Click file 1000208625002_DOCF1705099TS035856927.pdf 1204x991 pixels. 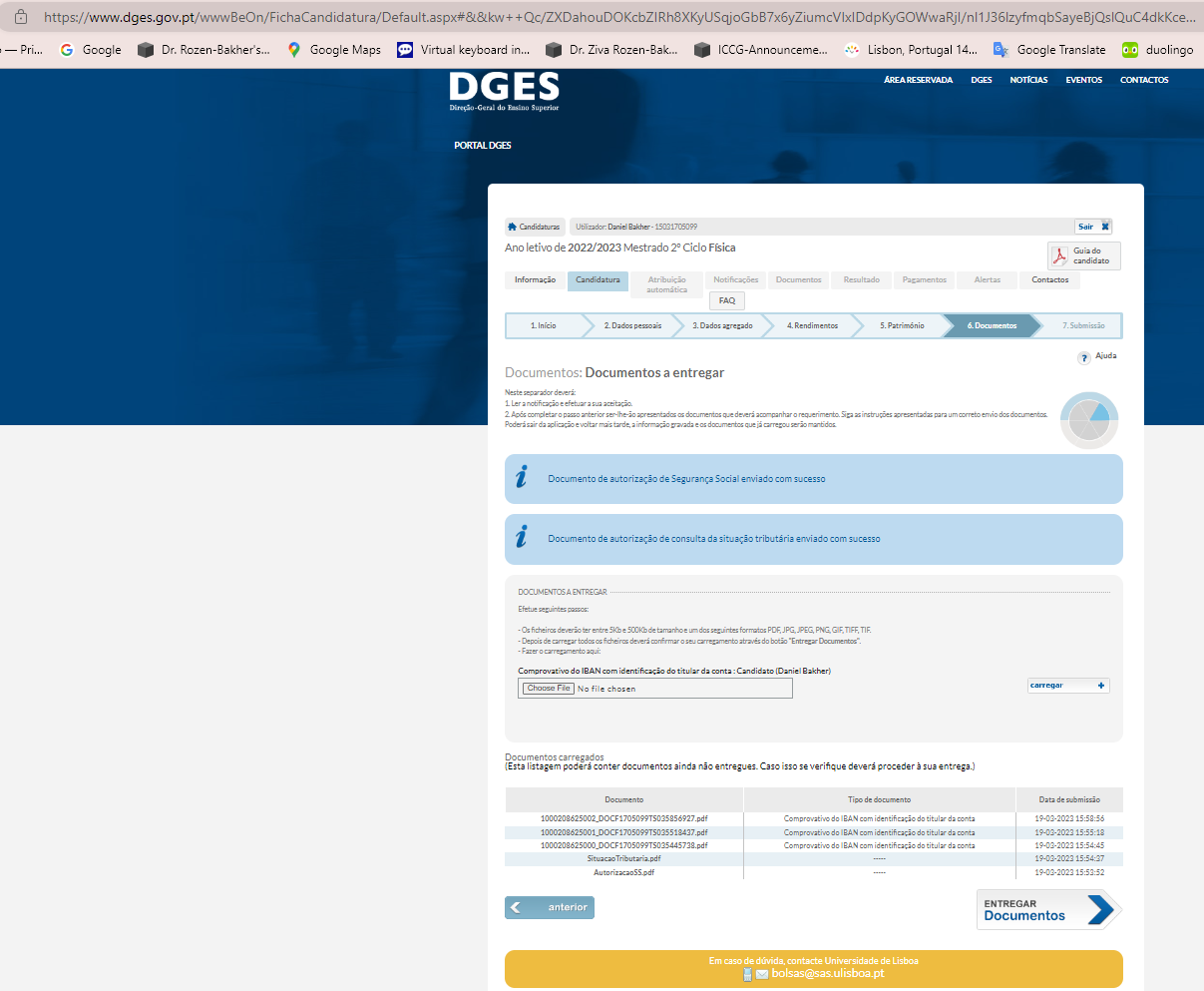(624, 819)
